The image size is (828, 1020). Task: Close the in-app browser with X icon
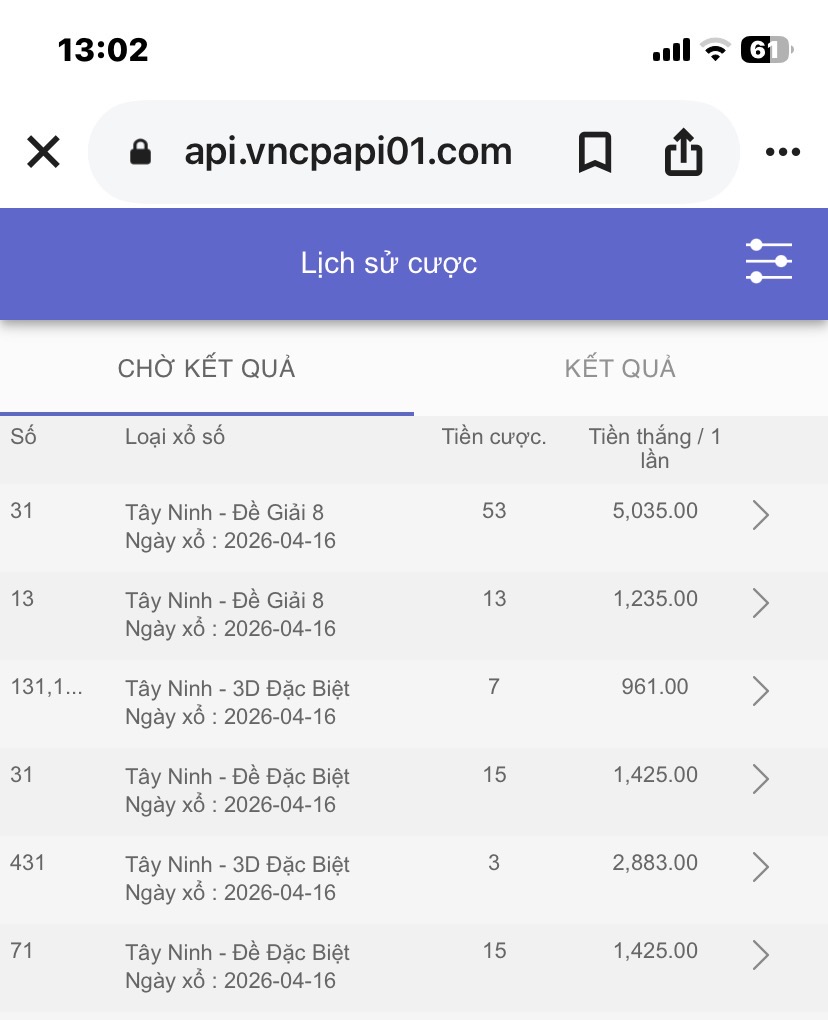pos(43,153)
